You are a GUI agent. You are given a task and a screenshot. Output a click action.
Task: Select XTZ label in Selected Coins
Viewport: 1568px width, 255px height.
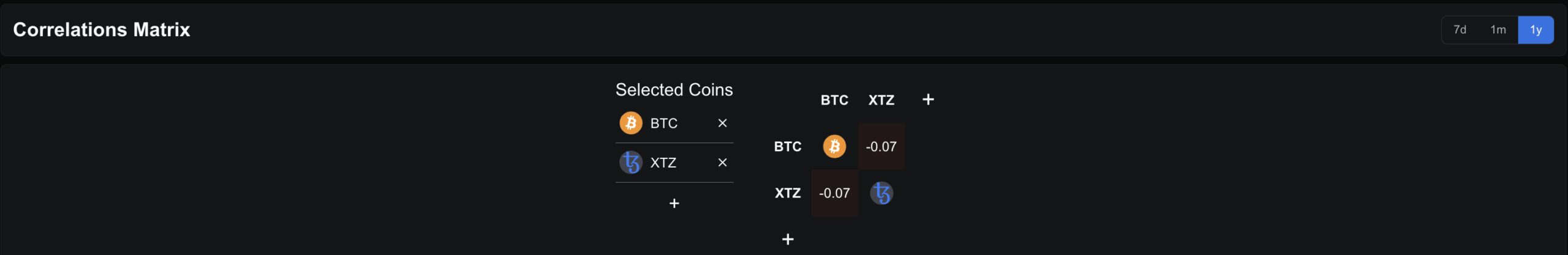(663, 163)
